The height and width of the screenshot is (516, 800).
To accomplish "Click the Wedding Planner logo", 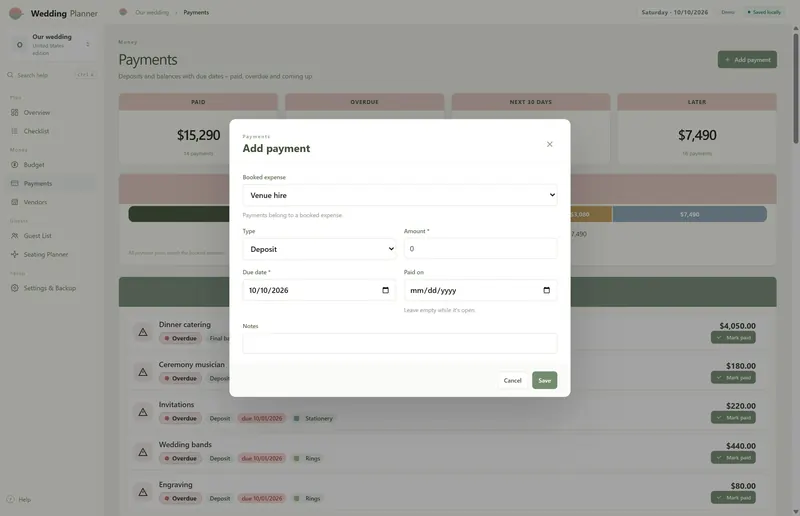I will point(16,13).
